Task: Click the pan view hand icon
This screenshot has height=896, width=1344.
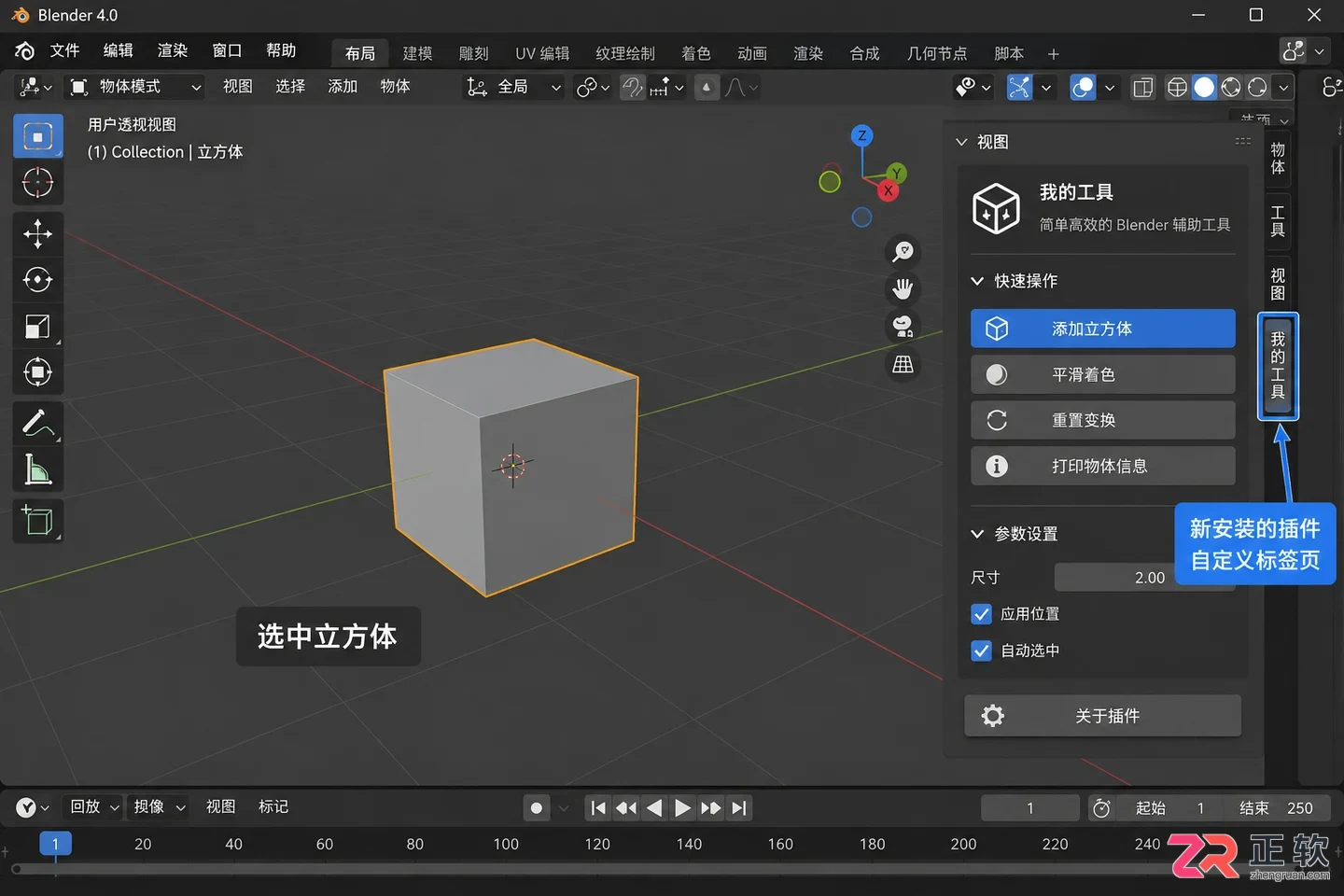Action: click(903, 289)
